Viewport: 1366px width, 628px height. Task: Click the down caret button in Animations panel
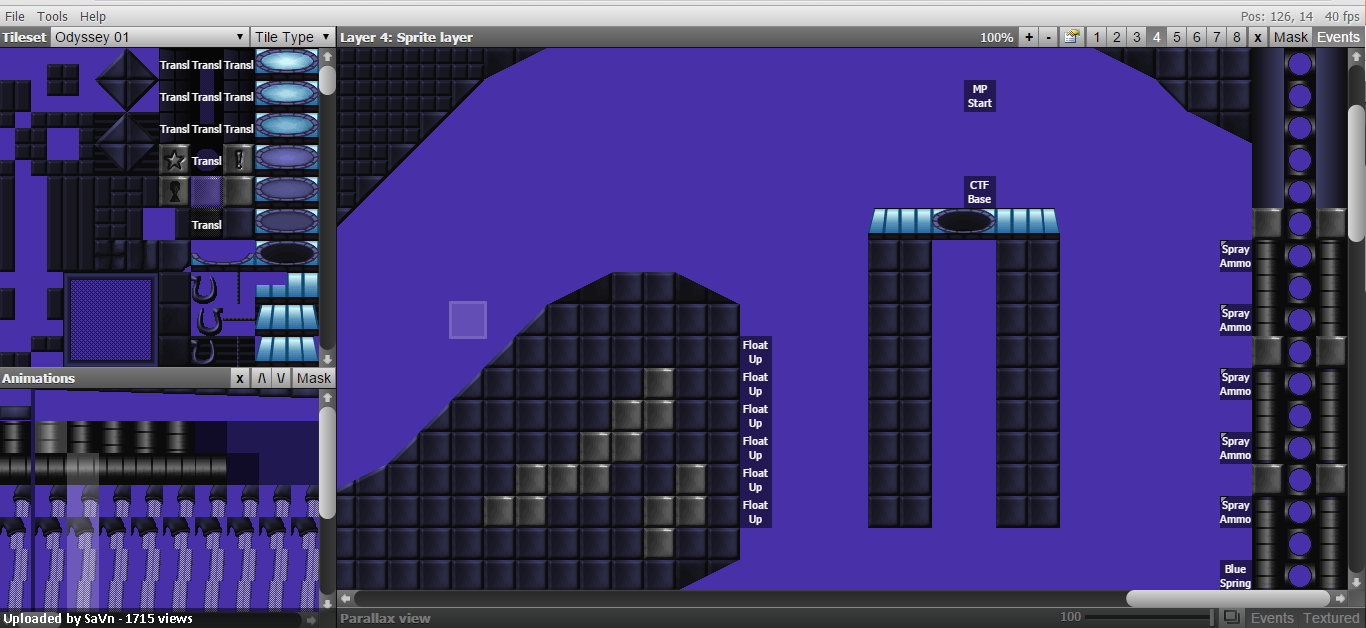[281, 378]
